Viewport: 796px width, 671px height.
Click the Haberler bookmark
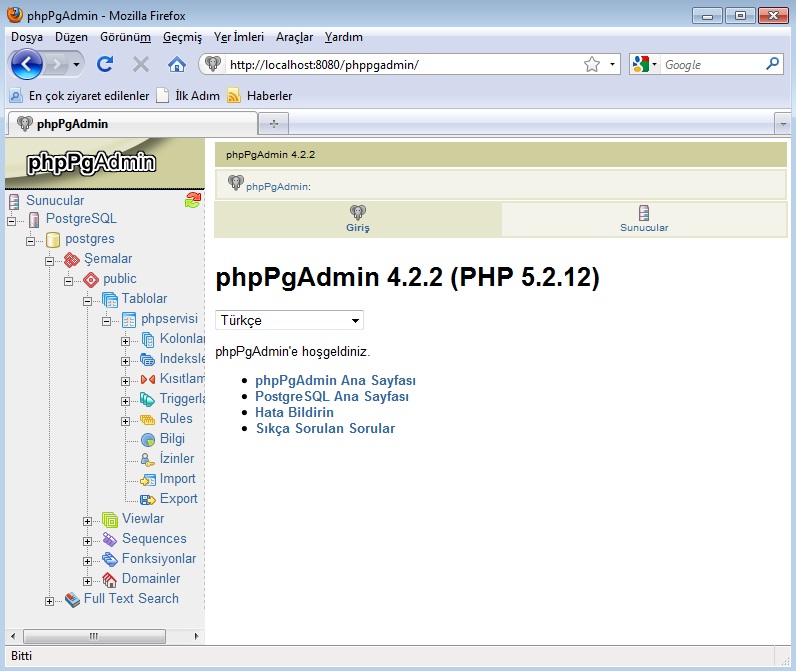coord(260,95)
